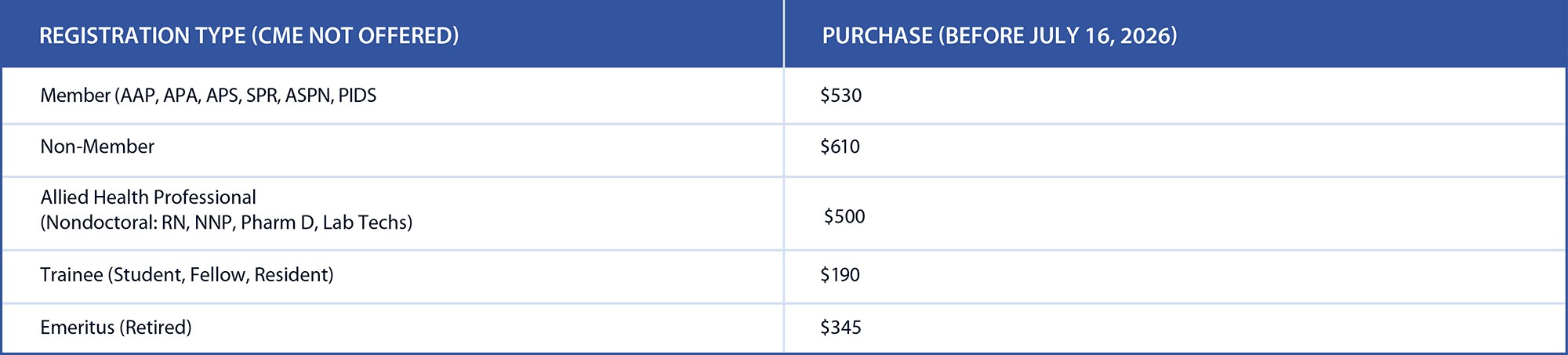Select the Trainee registration type
Screen dimensions: 1568x355
(x=71, y=275)
